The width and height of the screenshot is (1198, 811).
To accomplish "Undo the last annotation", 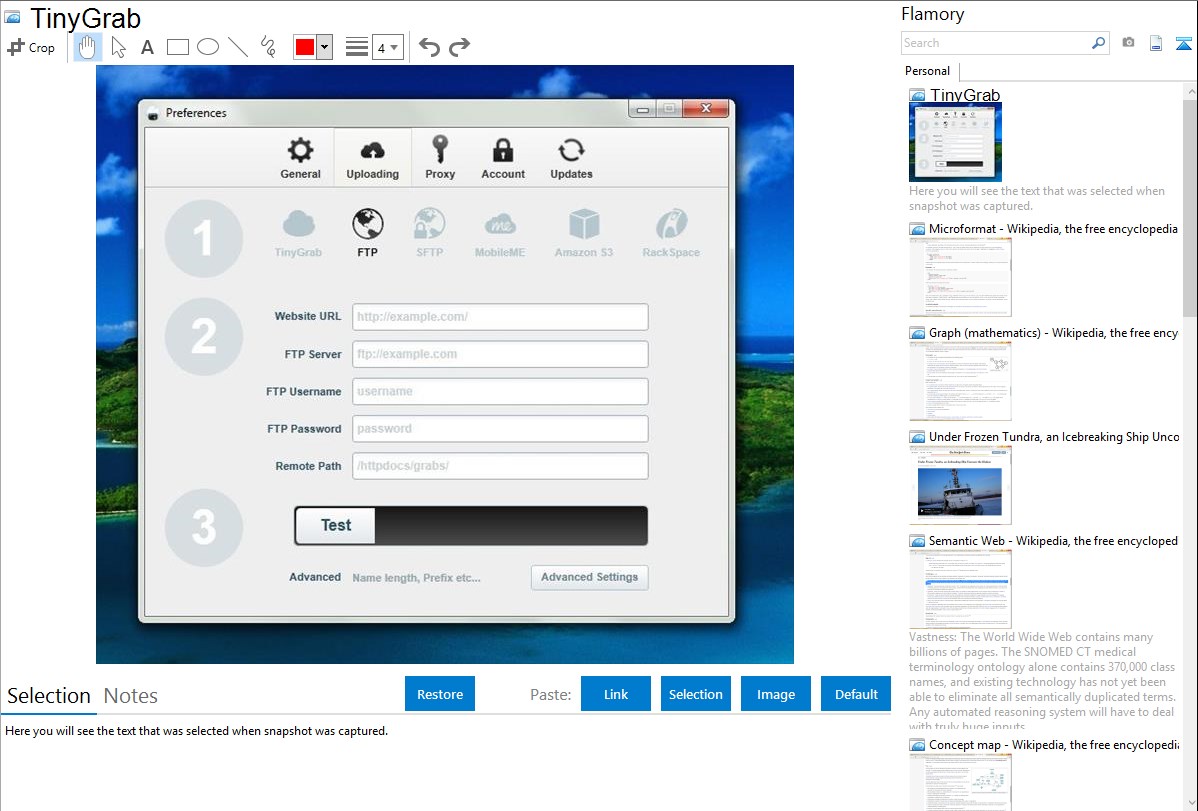I will [429, 47].
